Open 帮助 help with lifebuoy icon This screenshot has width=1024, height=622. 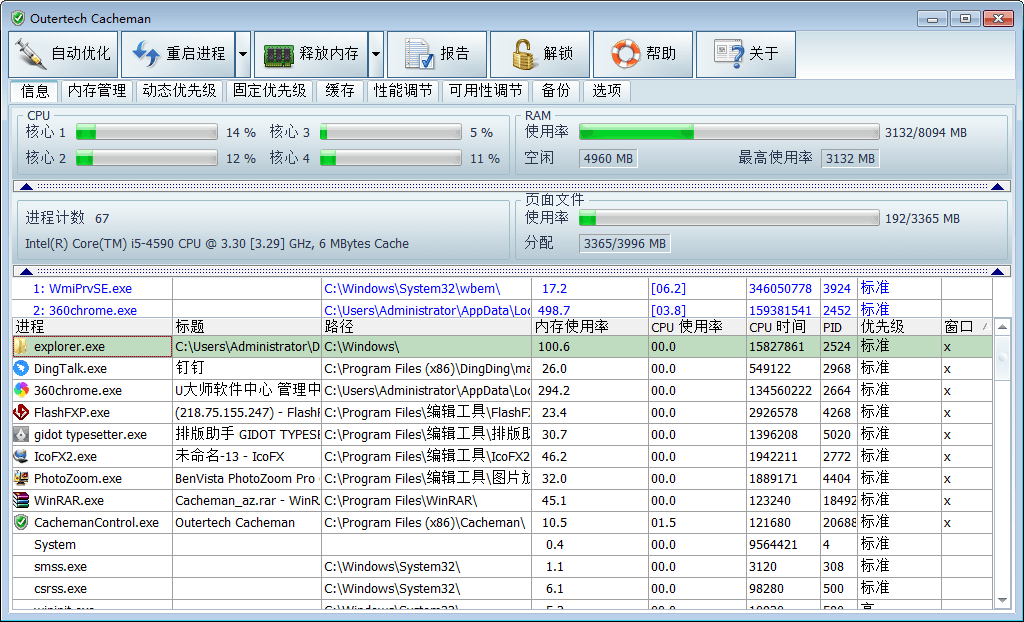(x=643, y=54)
